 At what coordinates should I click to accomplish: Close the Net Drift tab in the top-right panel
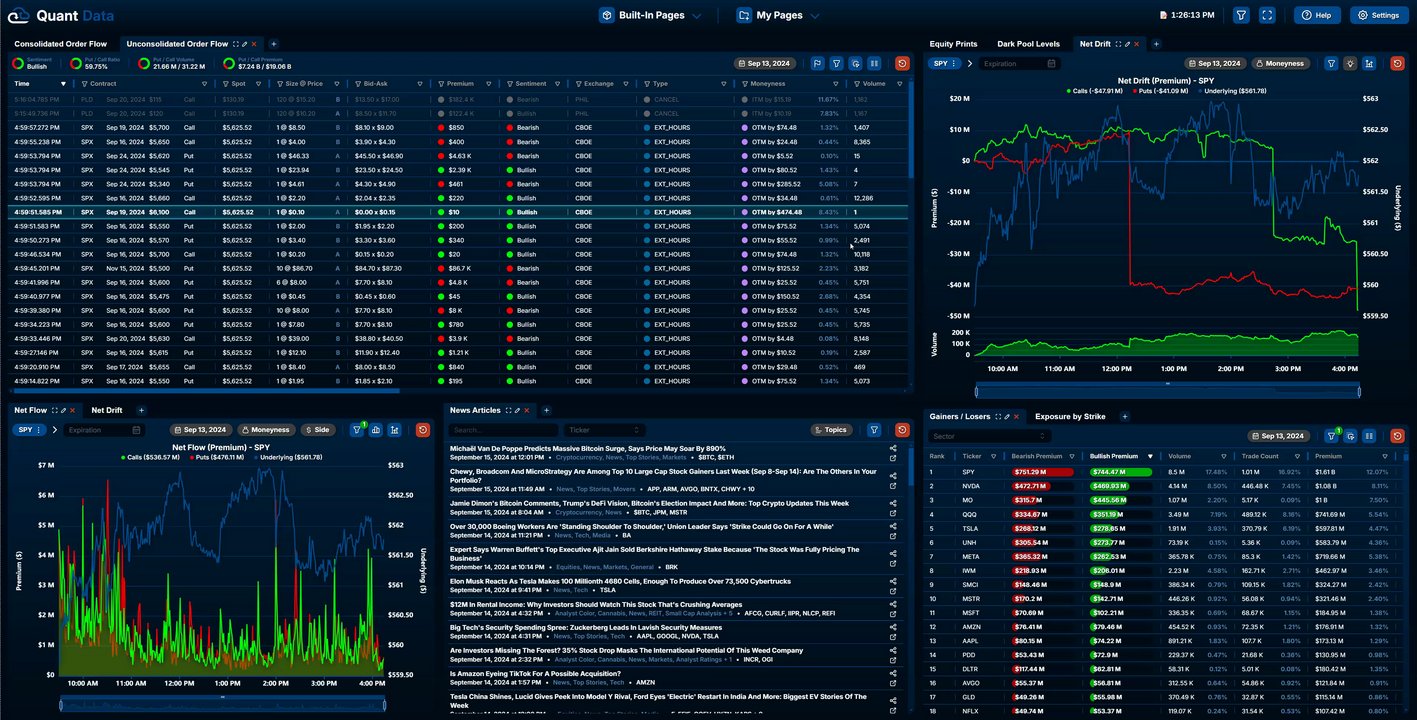[x=1137, y=44]
